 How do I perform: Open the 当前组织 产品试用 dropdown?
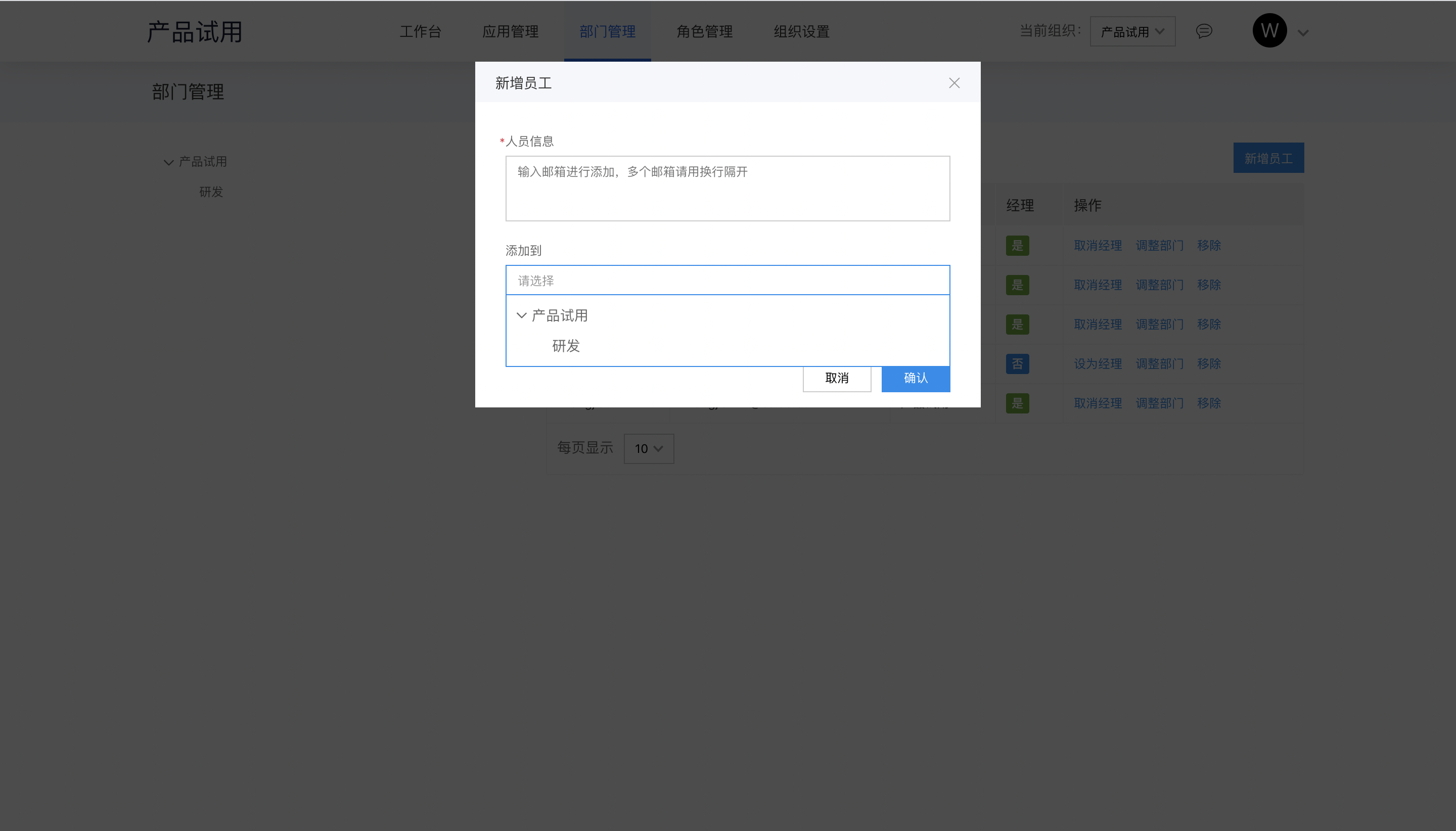point(1132,31)
